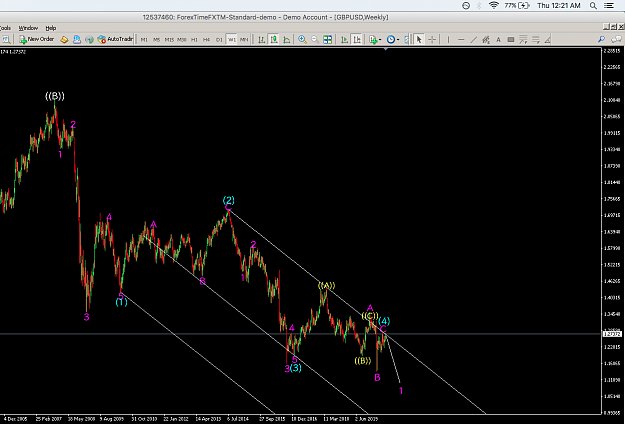Select the yellow ((A)) wave label

point(326,285)
